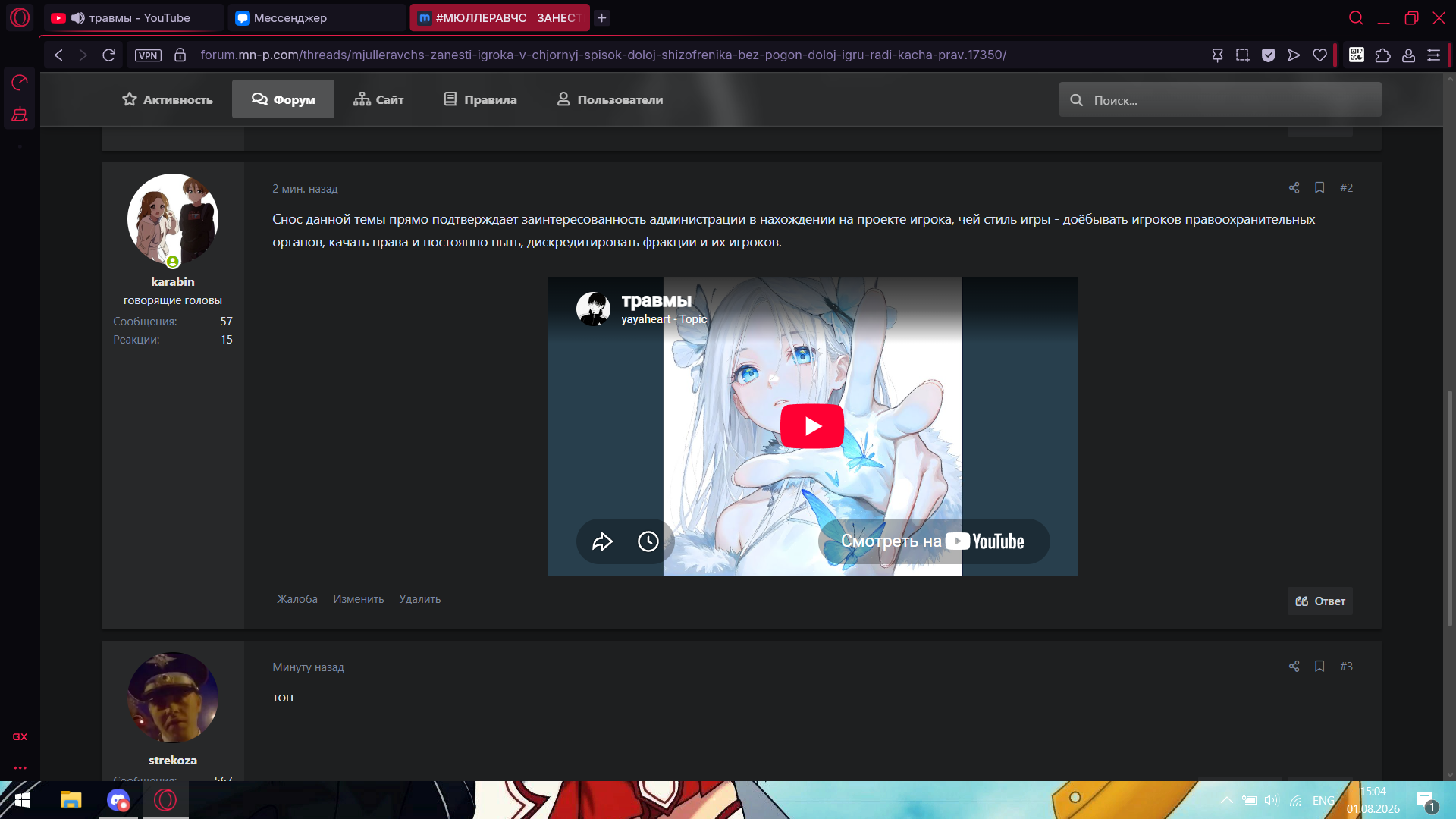Click the share arrow on the video embed
This screenshot has width=1456, height=819.
click(x=602, y=541)
